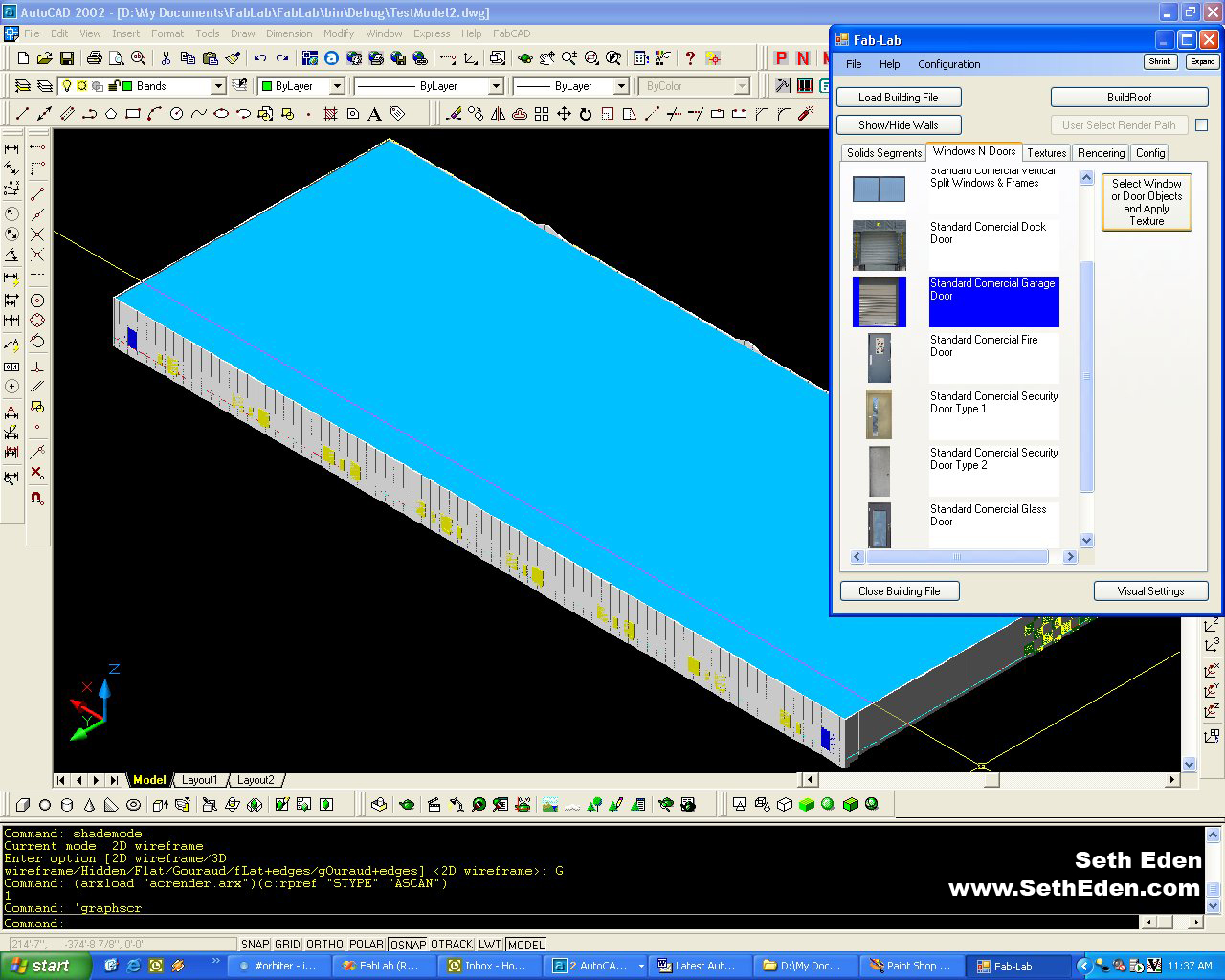Select the Multiline Text tool
Screen dimensions: 1225x980
375,114
